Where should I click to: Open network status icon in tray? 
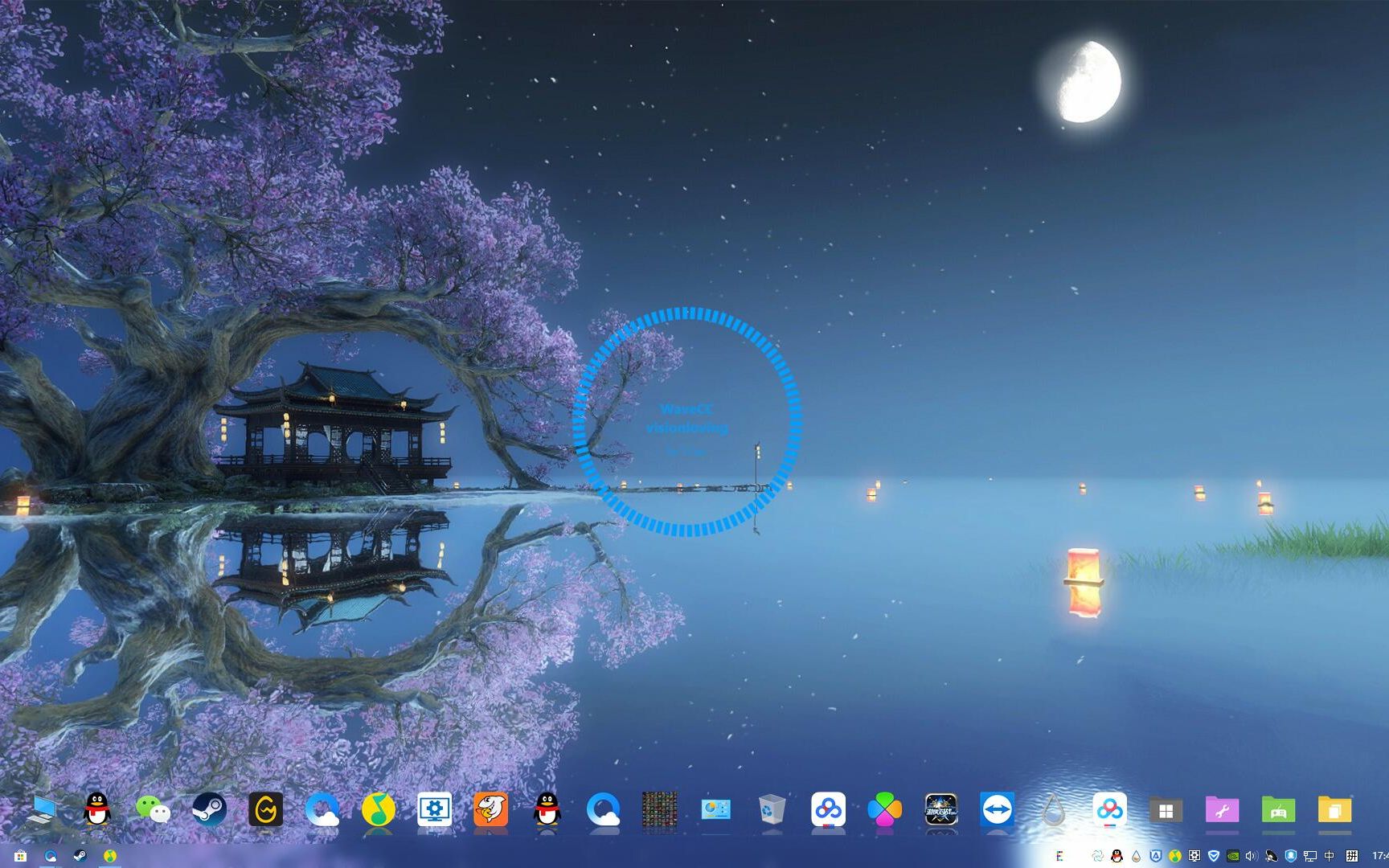click(x=1309, y=857)
